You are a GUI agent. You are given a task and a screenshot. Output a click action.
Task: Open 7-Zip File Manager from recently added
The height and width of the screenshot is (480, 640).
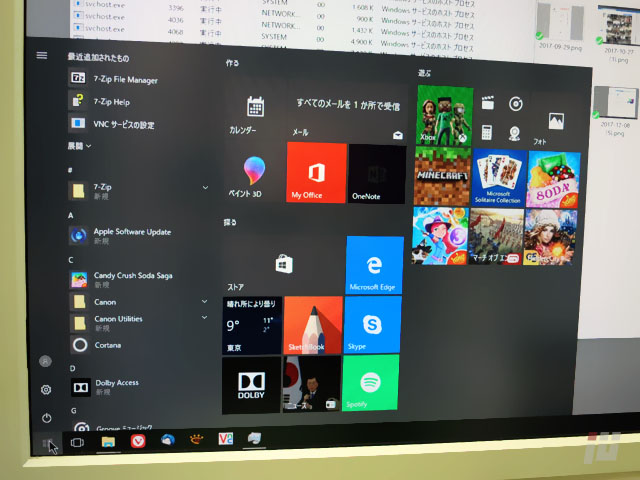point(113,78)
